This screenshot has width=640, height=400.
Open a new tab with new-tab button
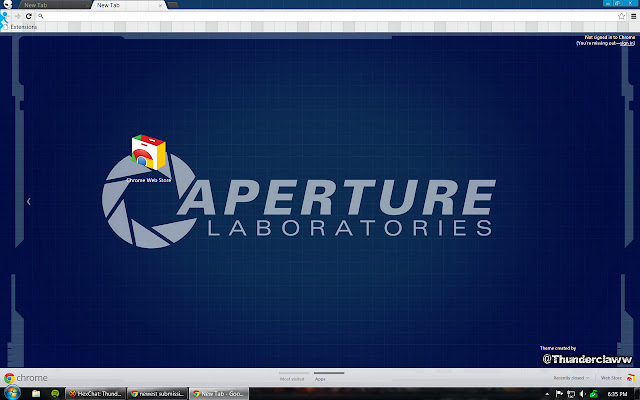pyautogui.click(x=173, y=5)
